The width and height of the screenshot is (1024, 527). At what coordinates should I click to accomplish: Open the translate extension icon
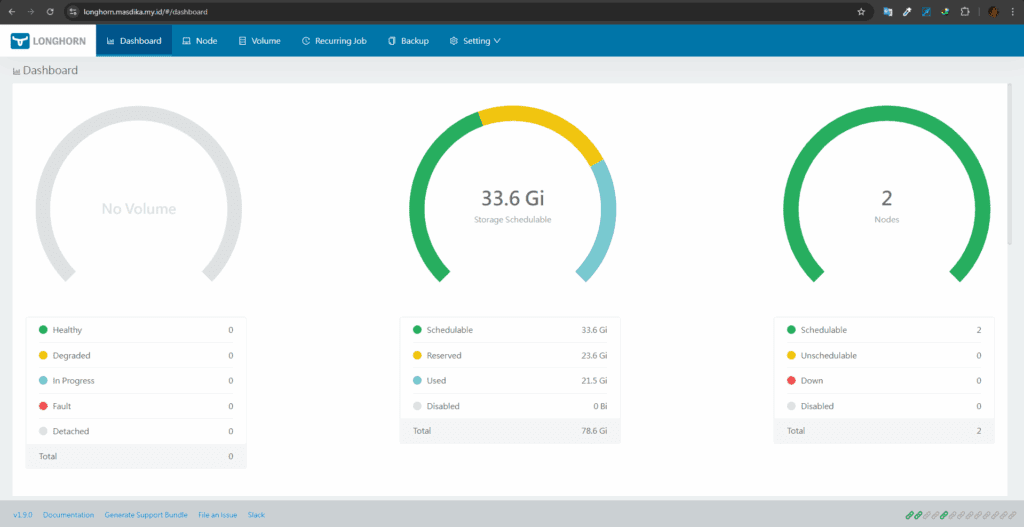[x=888, y=12]
